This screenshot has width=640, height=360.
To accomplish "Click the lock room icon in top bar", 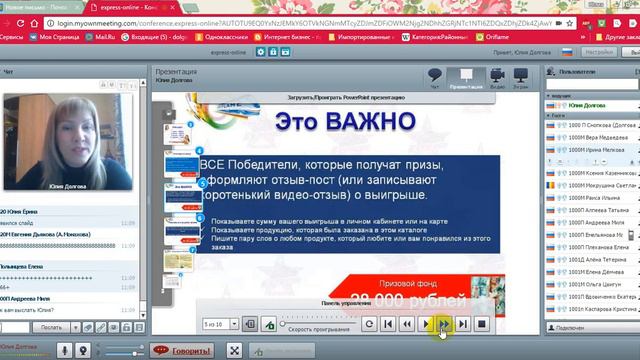I will (x=273, y=52).
